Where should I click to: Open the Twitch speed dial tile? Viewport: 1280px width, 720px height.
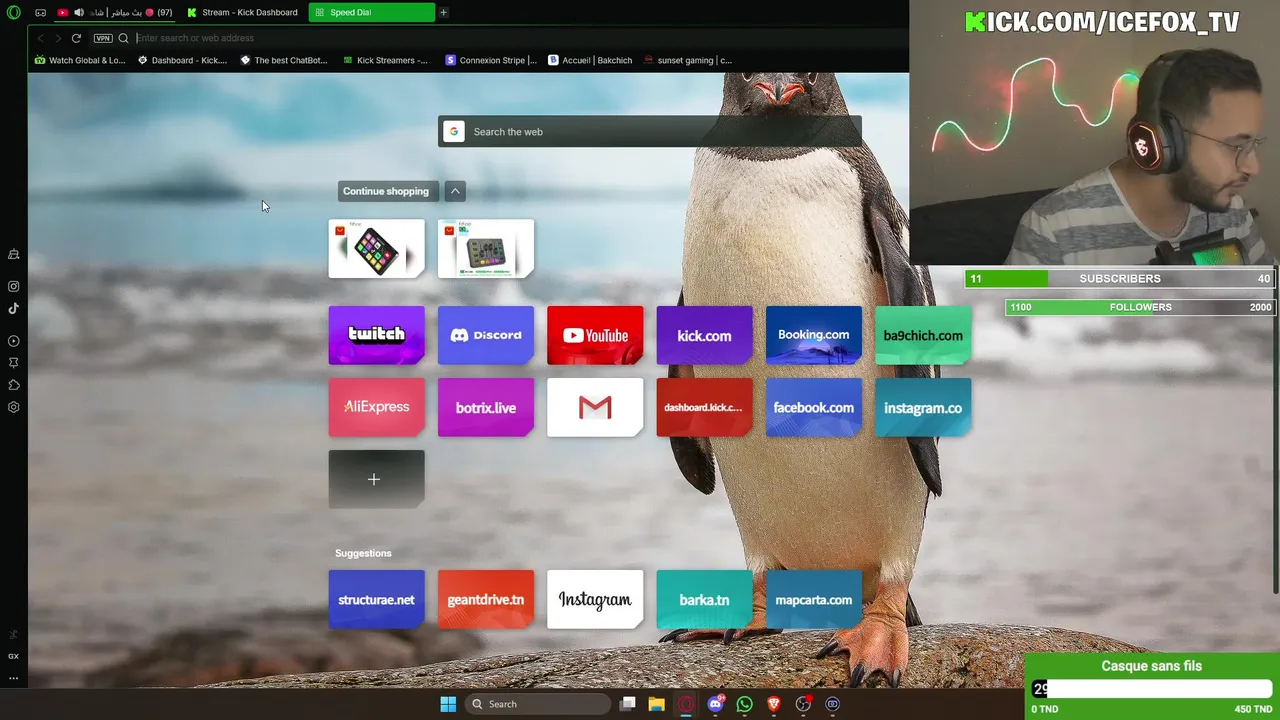coord(376,335)
